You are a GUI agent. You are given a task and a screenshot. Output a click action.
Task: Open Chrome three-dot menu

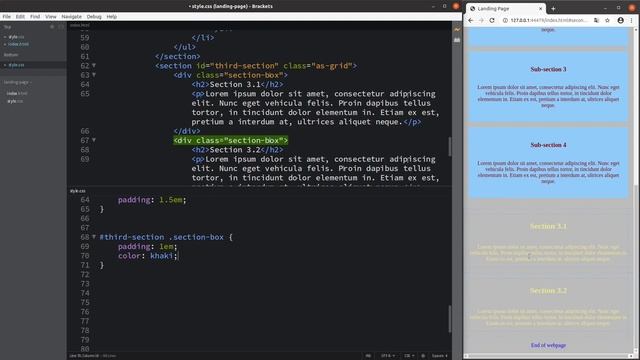[631, 20]
